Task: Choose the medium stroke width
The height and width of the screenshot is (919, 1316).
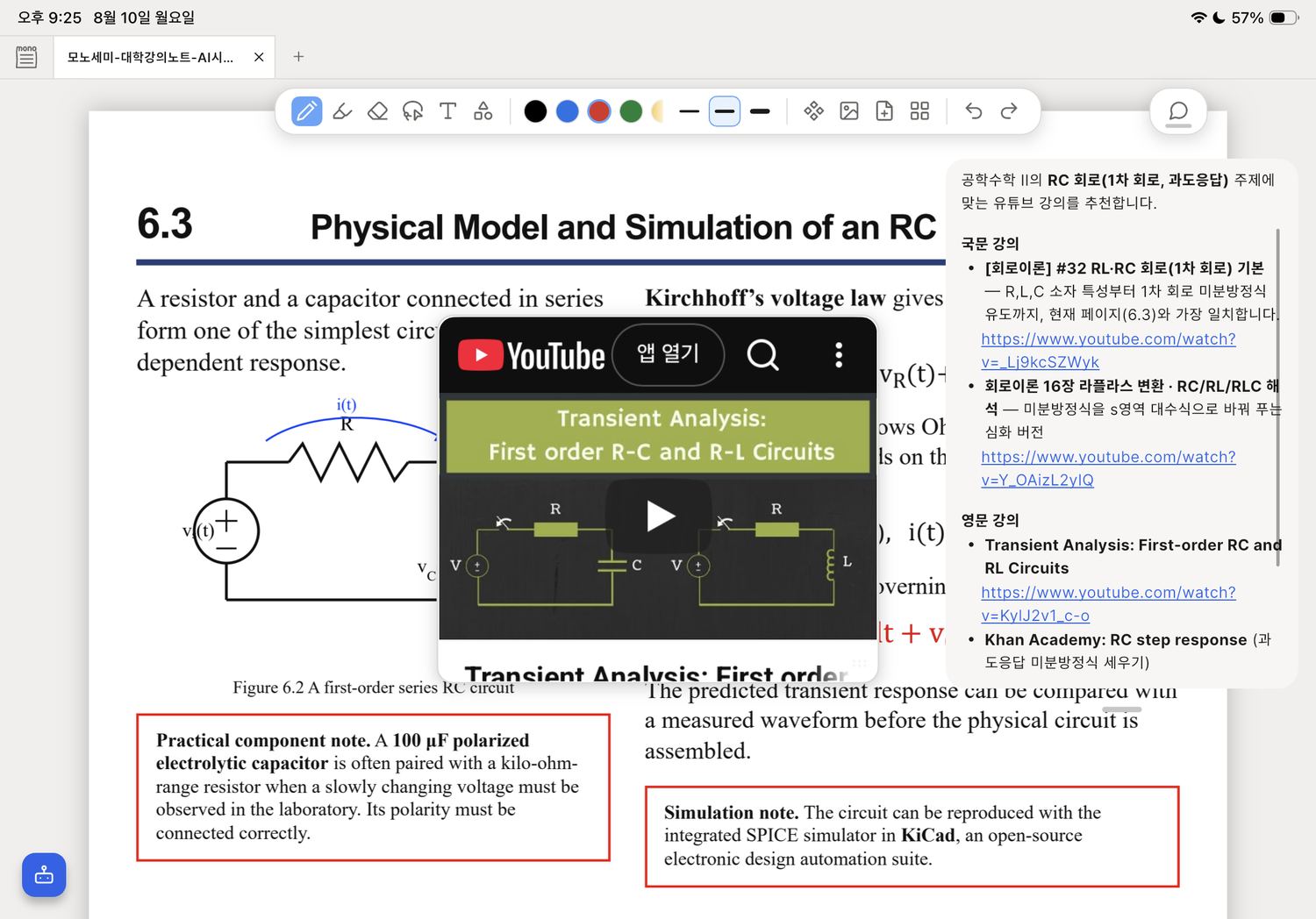Action: [724, 111]
